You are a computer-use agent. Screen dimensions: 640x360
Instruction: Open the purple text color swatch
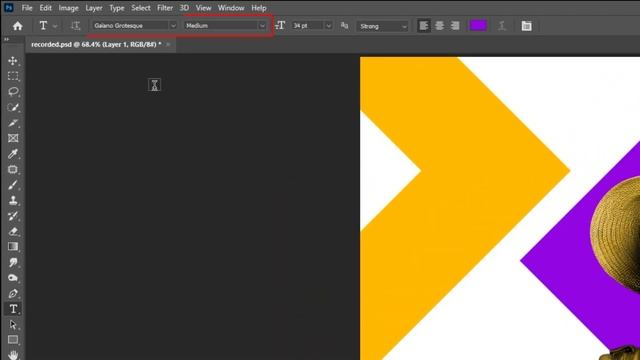tap(478, 26)
